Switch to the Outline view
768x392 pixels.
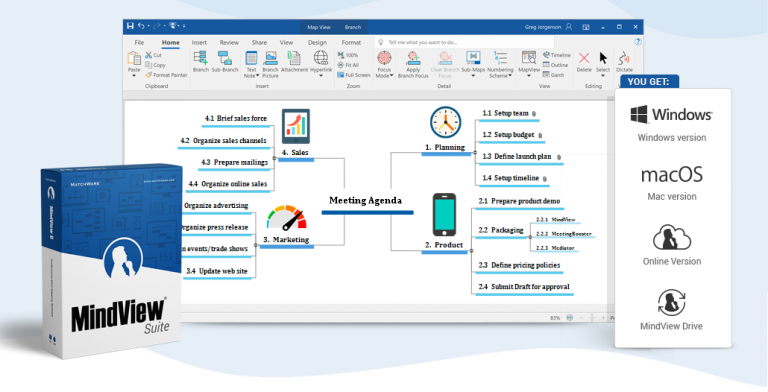[555, 65]
